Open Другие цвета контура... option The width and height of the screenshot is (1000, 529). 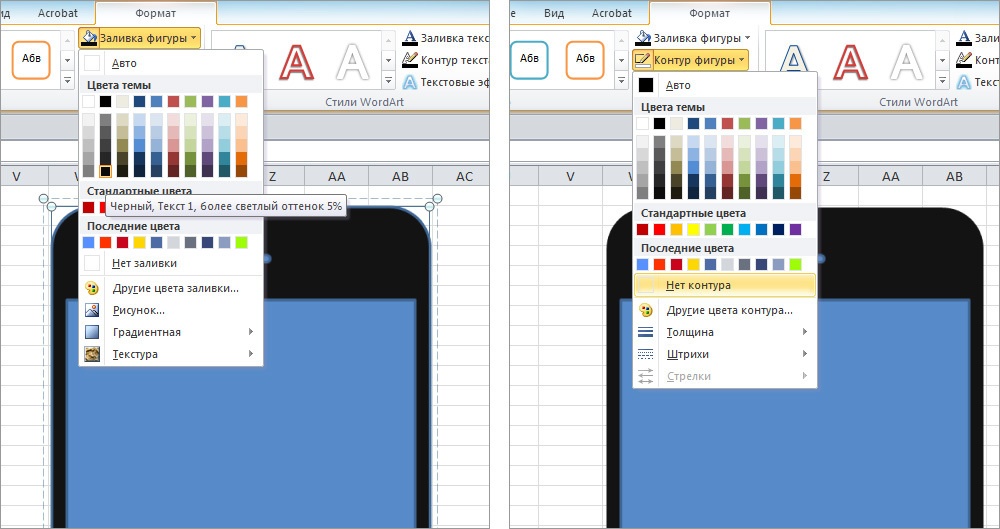725,311
